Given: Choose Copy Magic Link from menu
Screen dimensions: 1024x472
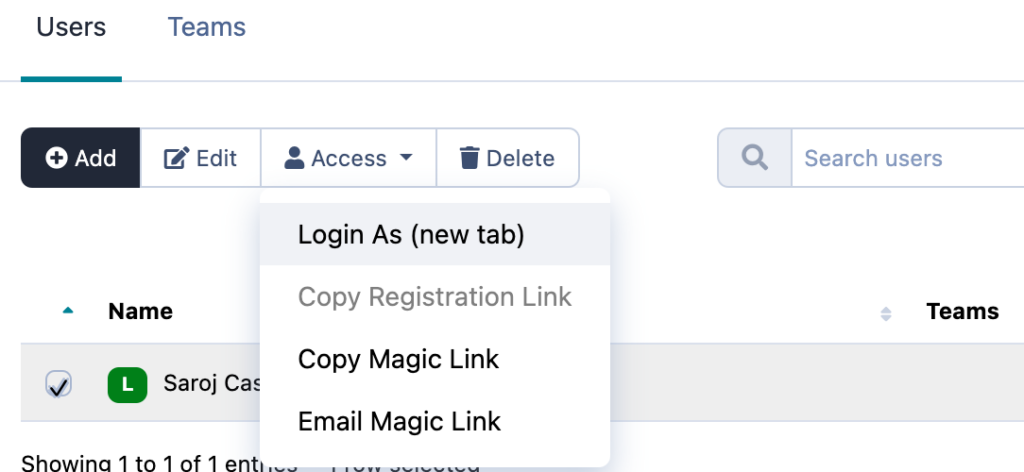Looking at the screenshot, I should pyautogui.click(x=398, y=359).
